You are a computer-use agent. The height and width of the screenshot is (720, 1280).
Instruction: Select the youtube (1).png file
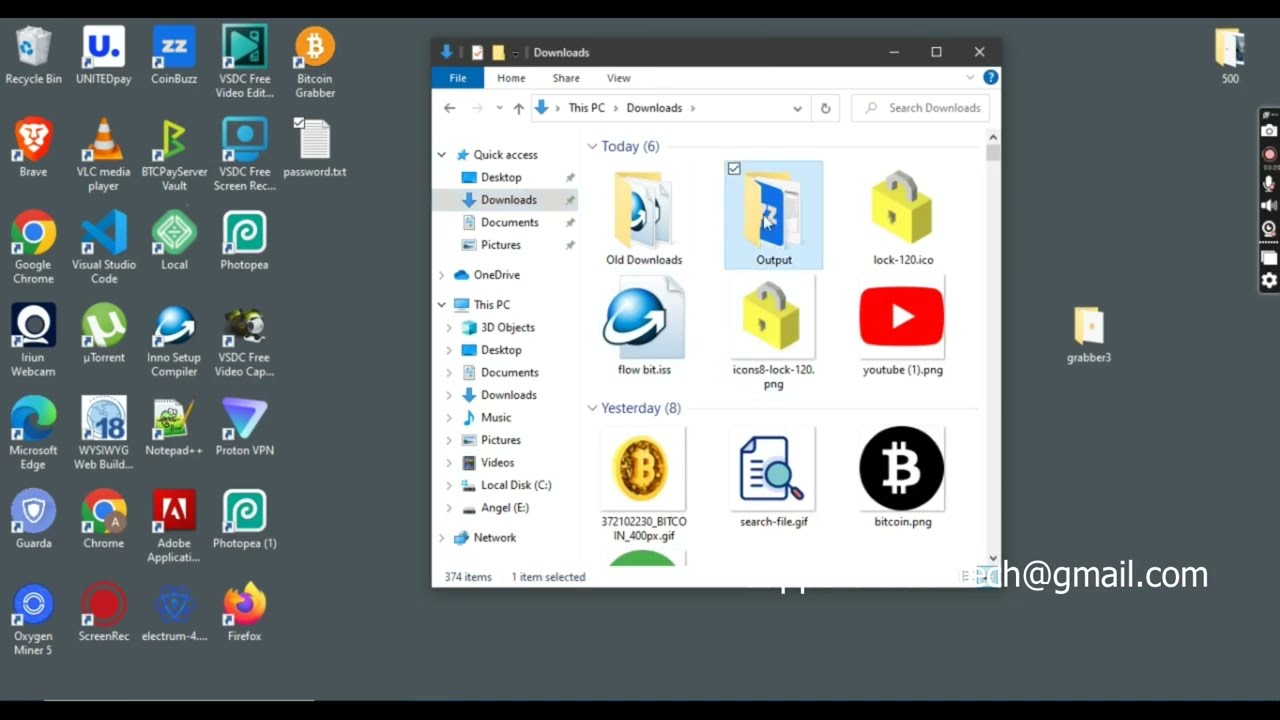(902, 328)
